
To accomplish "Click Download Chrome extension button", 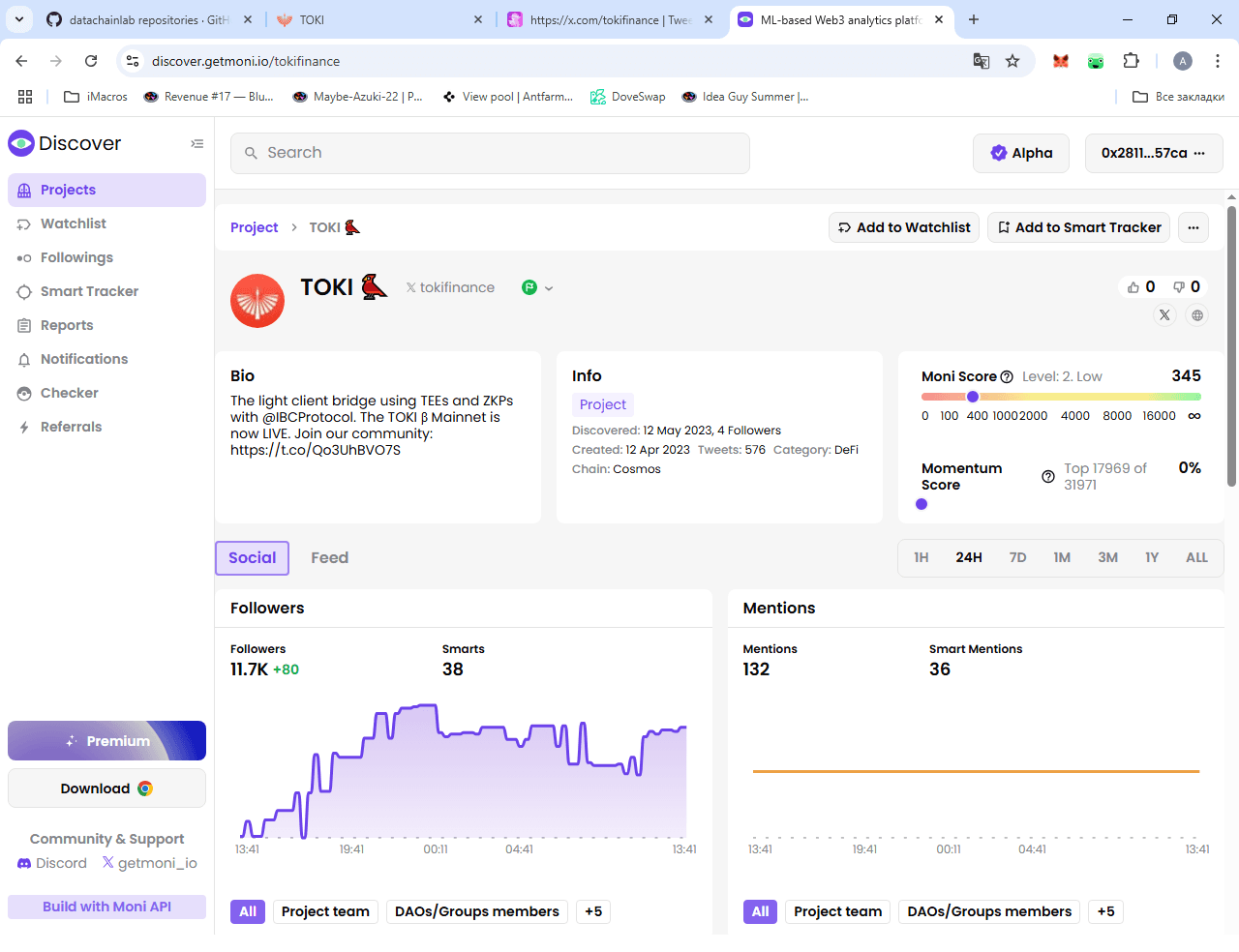I will (x=106, y=788).
